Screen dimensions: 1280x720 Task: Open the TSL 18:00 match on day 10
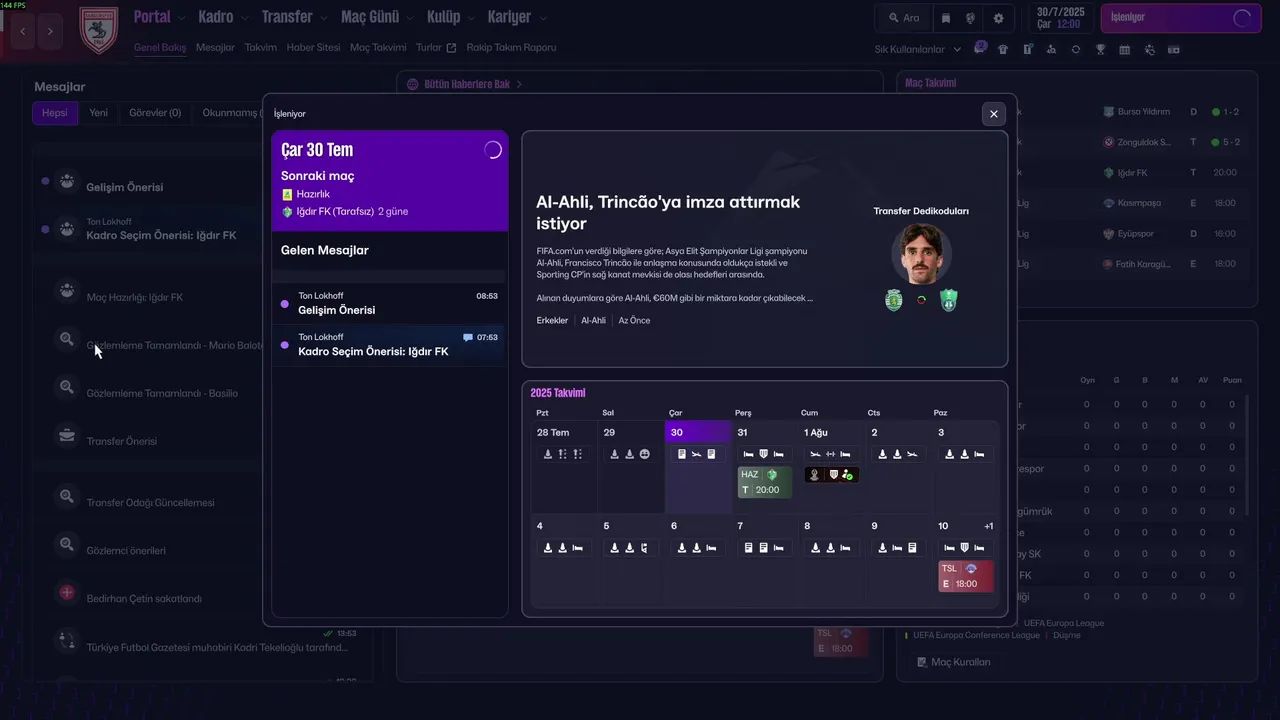click(966, 576)
